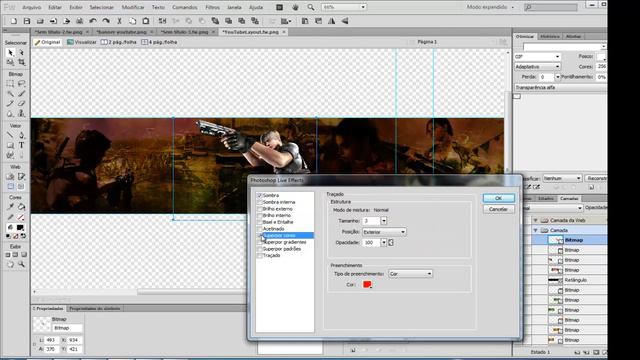Enable the Sobrepor padrões checkbox
640x360 pixels.
pos(259,249)
